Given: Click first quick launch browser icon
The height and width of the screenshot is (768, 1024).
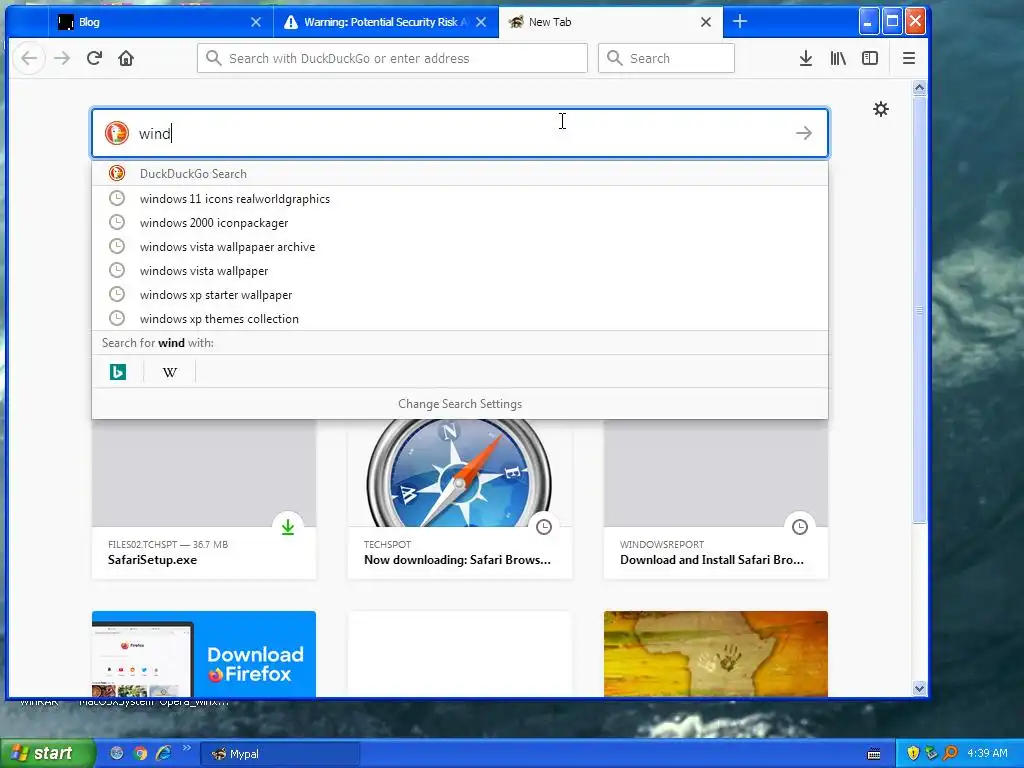Looking at the screenshot, I should click(116, 754).
